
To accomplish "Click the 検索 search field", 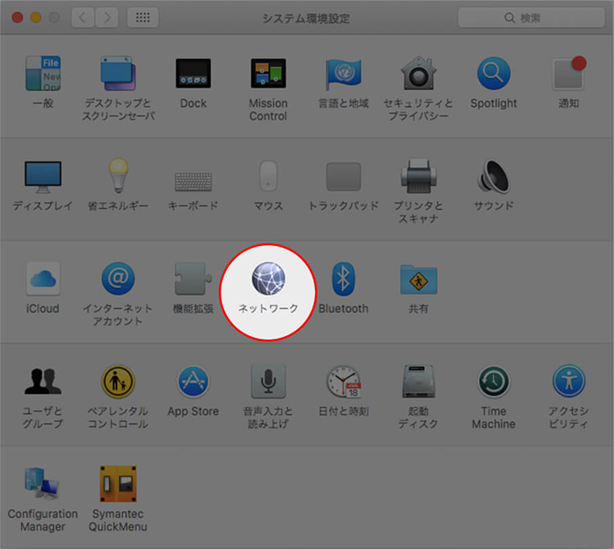I will click(x=528, y=18).
